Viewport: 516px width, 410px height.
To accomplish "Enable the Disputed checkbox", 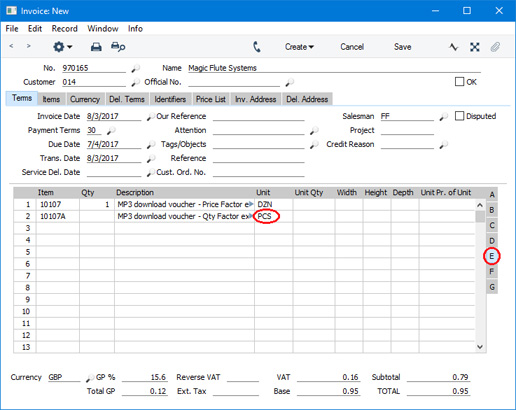I will coord(459,116).
